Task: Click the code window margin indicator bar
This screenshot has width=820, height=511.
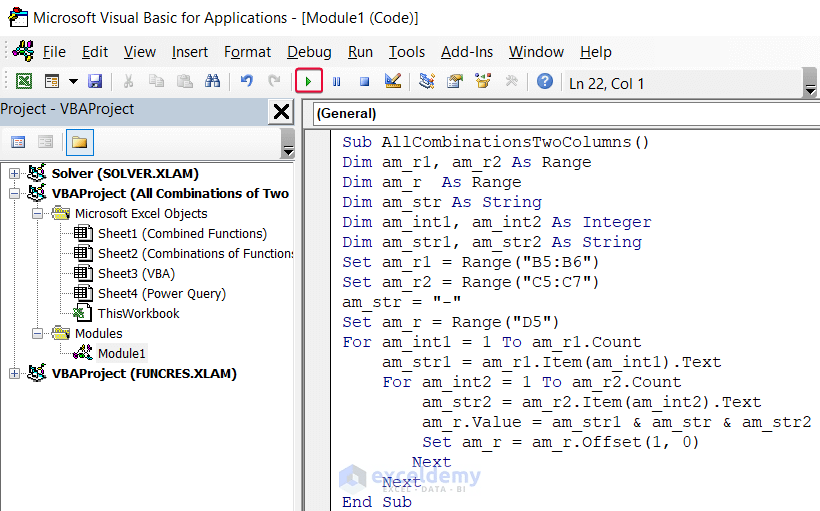Action: [x=317, y=320]
